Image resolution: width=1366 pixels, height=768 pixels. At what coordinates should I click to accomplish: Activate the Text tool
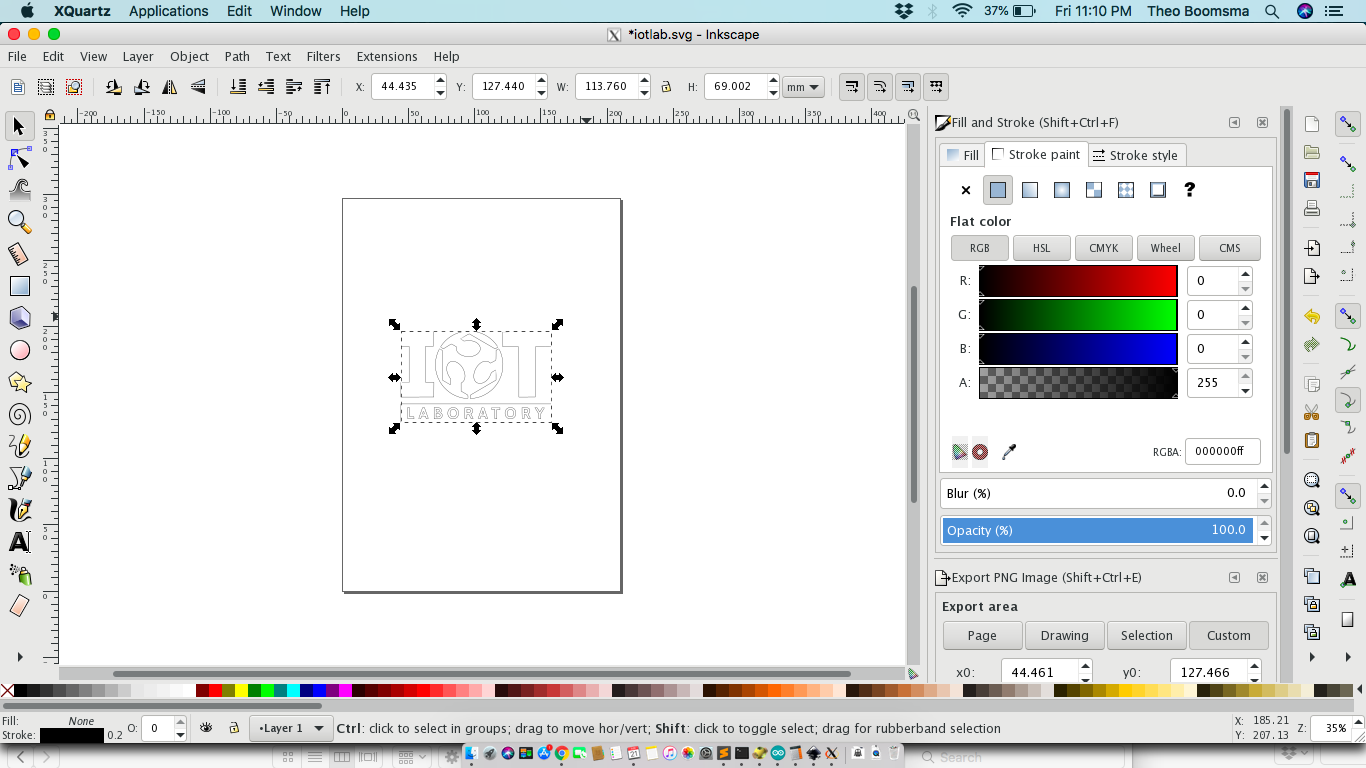coord(20,543)
